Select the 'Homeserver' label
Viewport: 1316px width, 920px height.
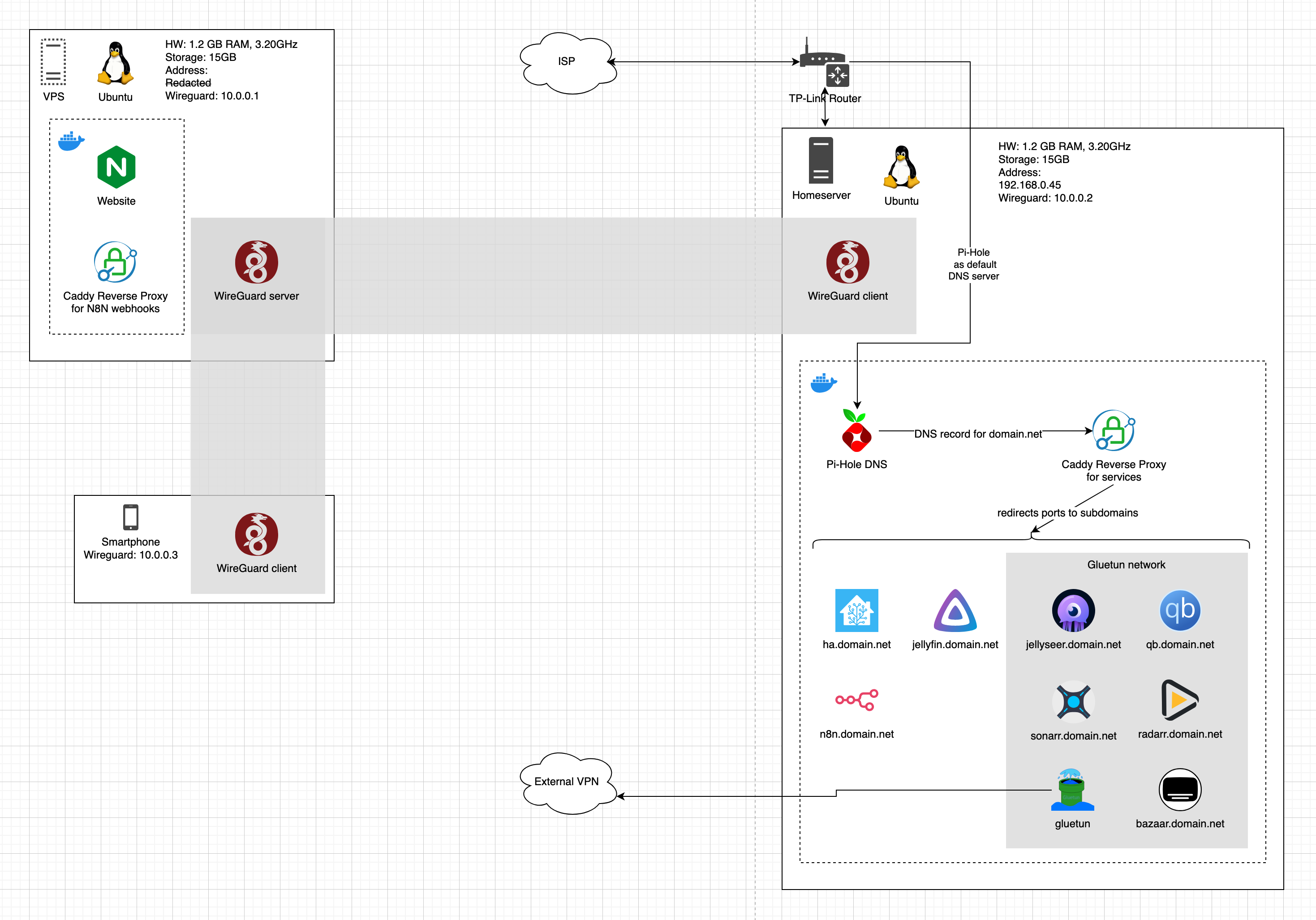(821, 195)
